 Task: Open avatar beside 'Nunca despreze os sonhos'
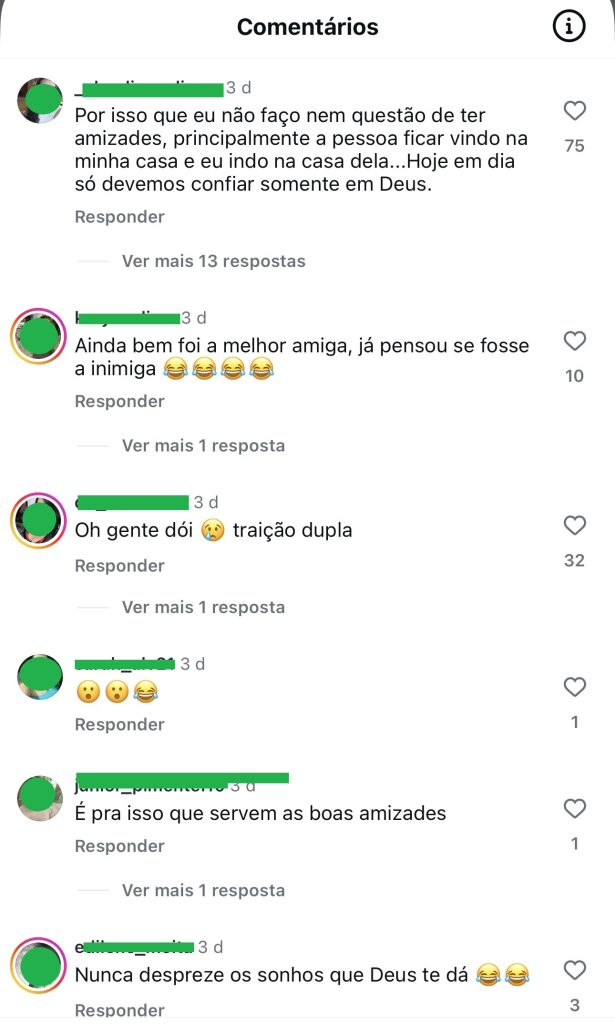click(39, 965)
